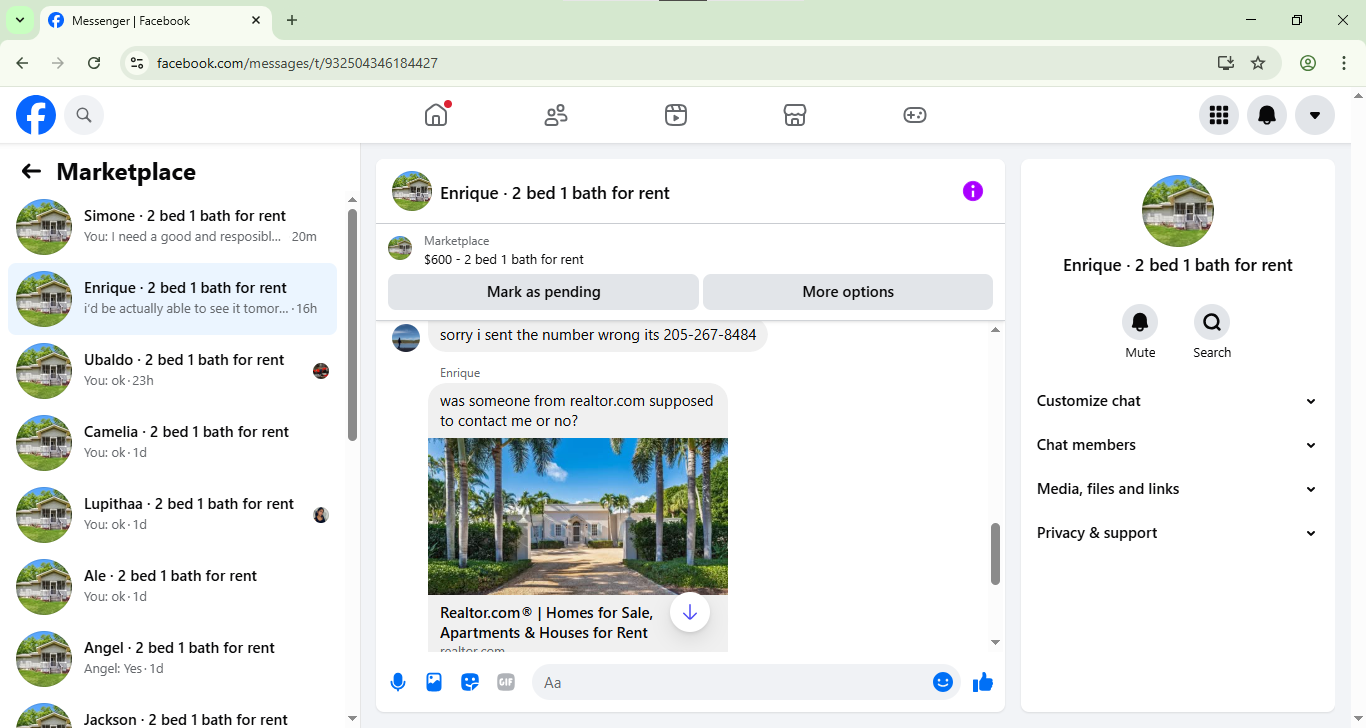Search in conversation with magnifier icon
This screenshot has height=728, width=1366.
[1212, 322]
